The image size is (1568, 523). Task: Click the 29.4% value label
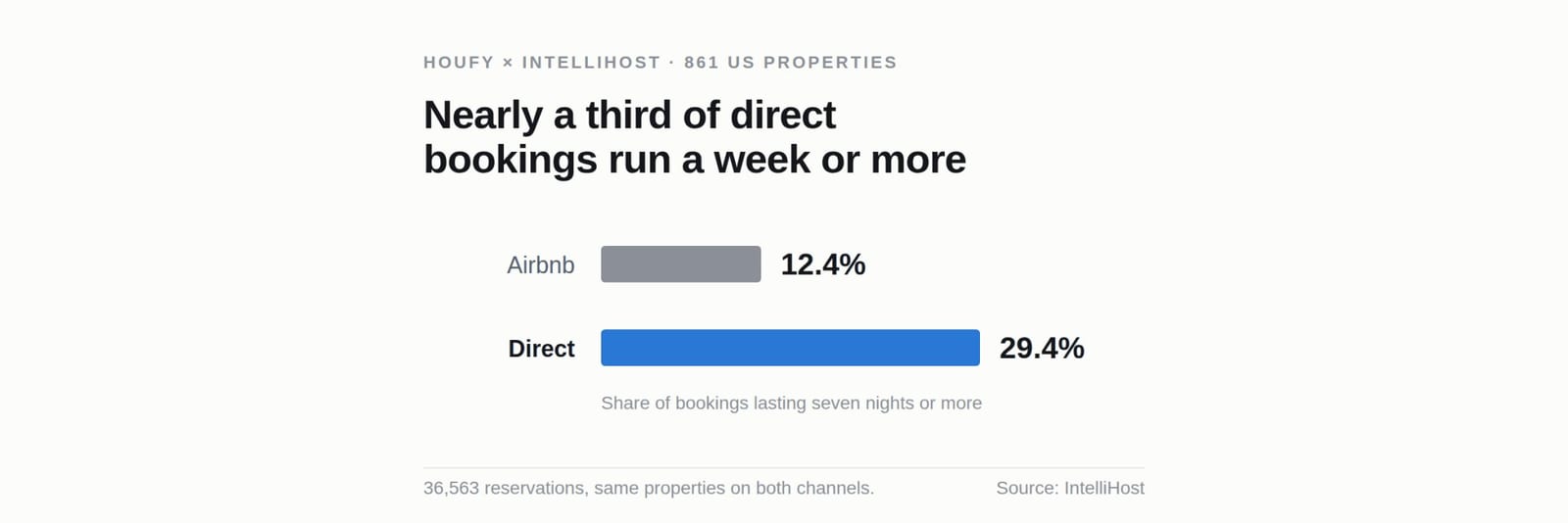[1042, 348]
